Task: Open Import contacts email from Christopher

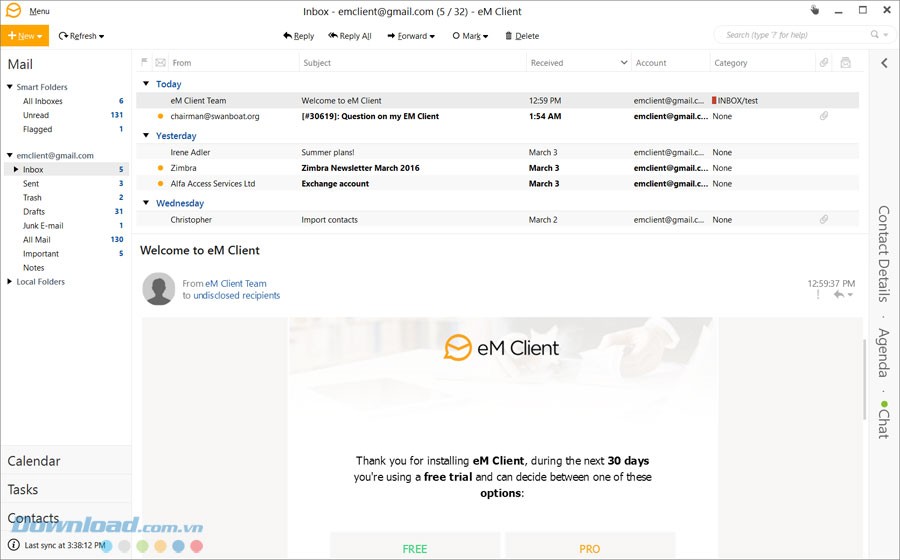Action: [x=498, y=219]
